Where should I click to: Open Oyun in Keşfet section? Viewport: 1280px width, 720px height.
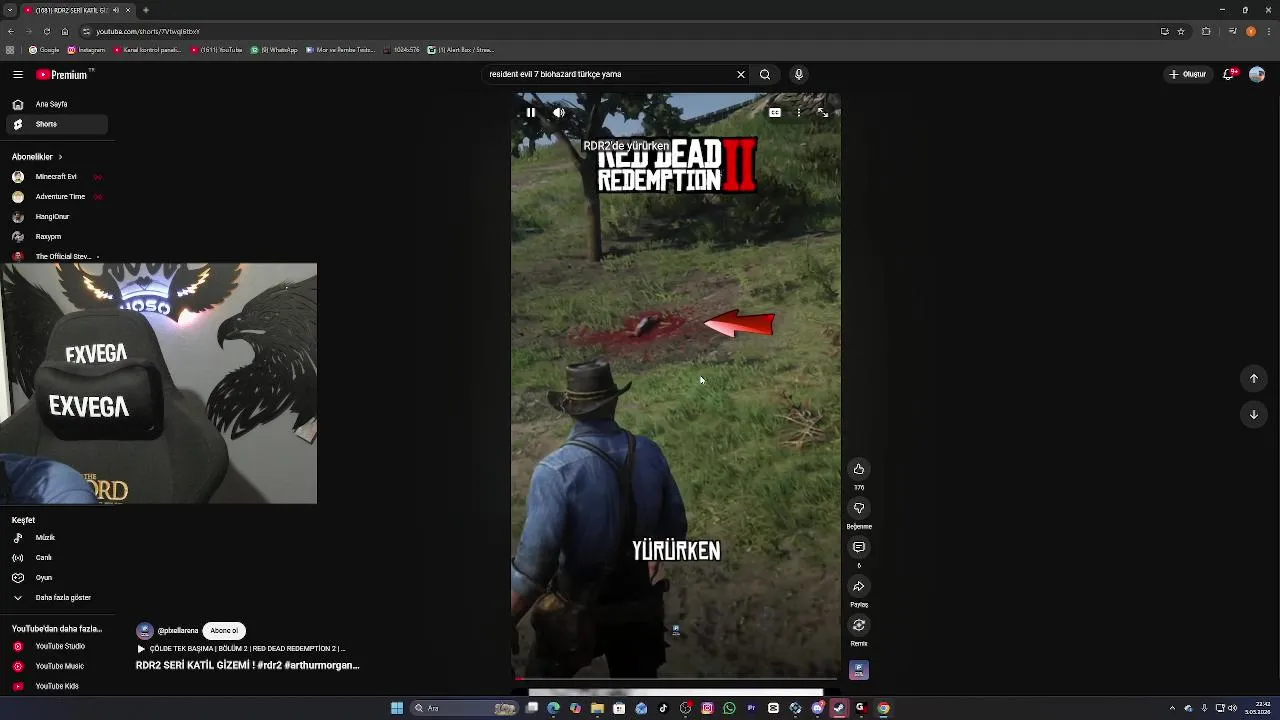pos(55,578)
